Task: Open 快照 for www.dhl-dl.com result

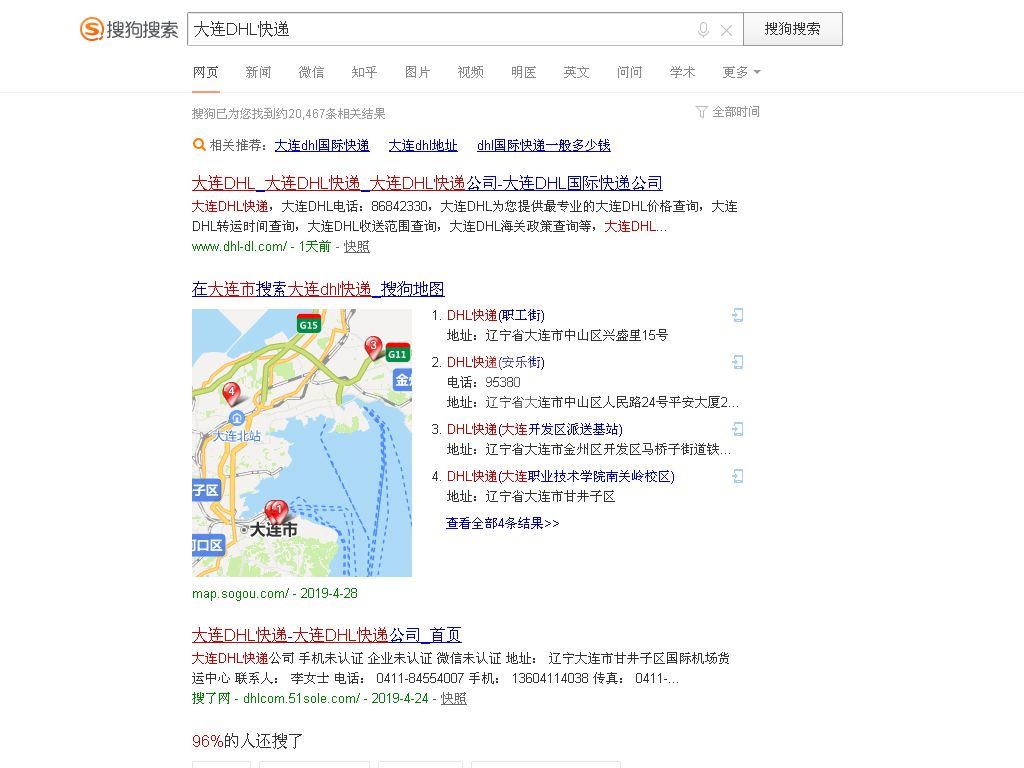Action: 357,246
